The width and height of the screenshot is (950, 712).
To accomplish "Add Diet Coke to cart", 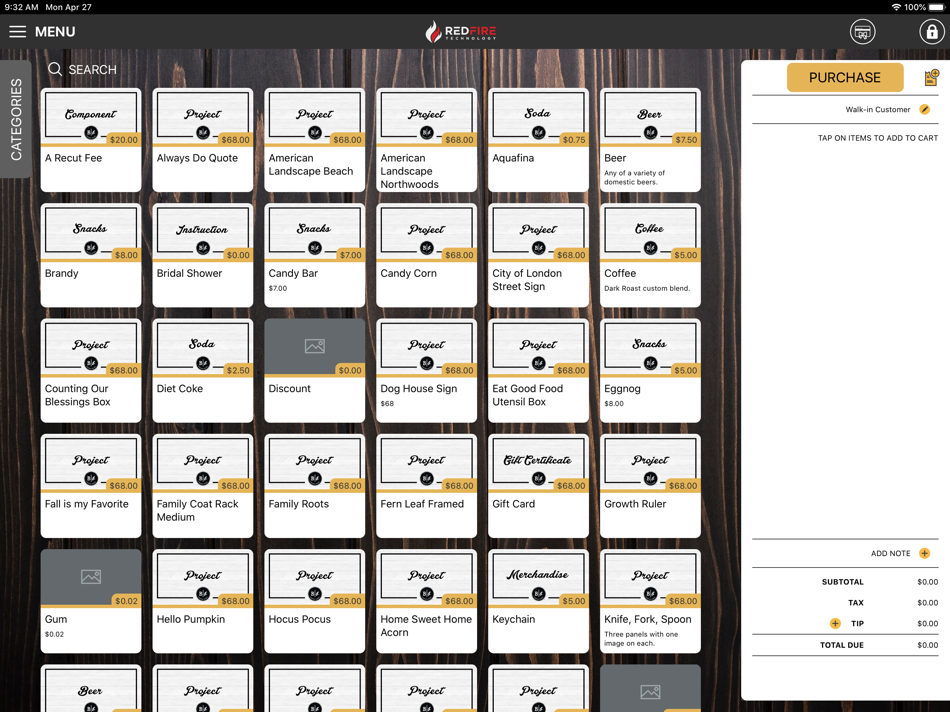I will tap(203, 371).
